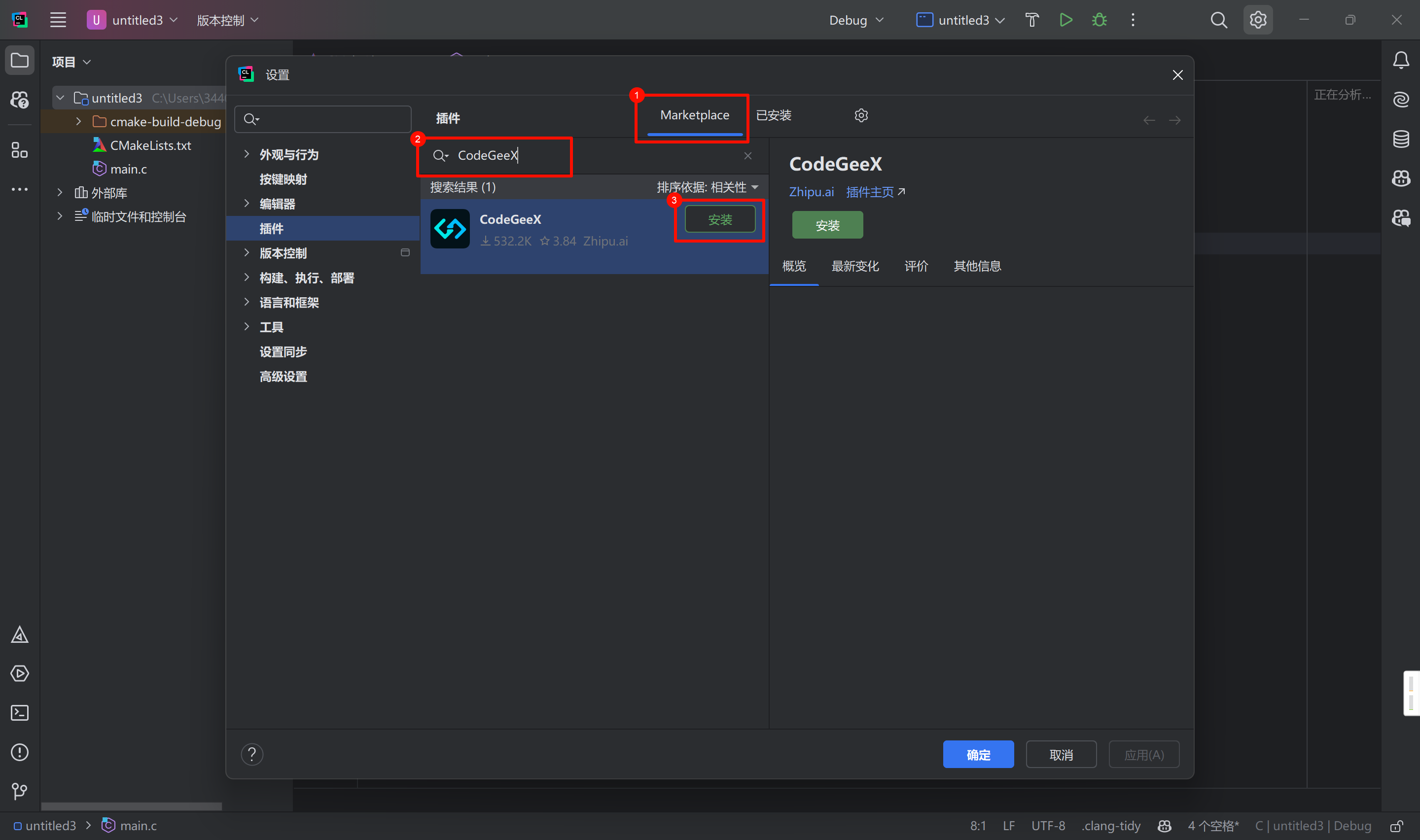Select the 最新变化 tab
The width and height of the screenshot is (1420, 840).
tap(854, 266)
